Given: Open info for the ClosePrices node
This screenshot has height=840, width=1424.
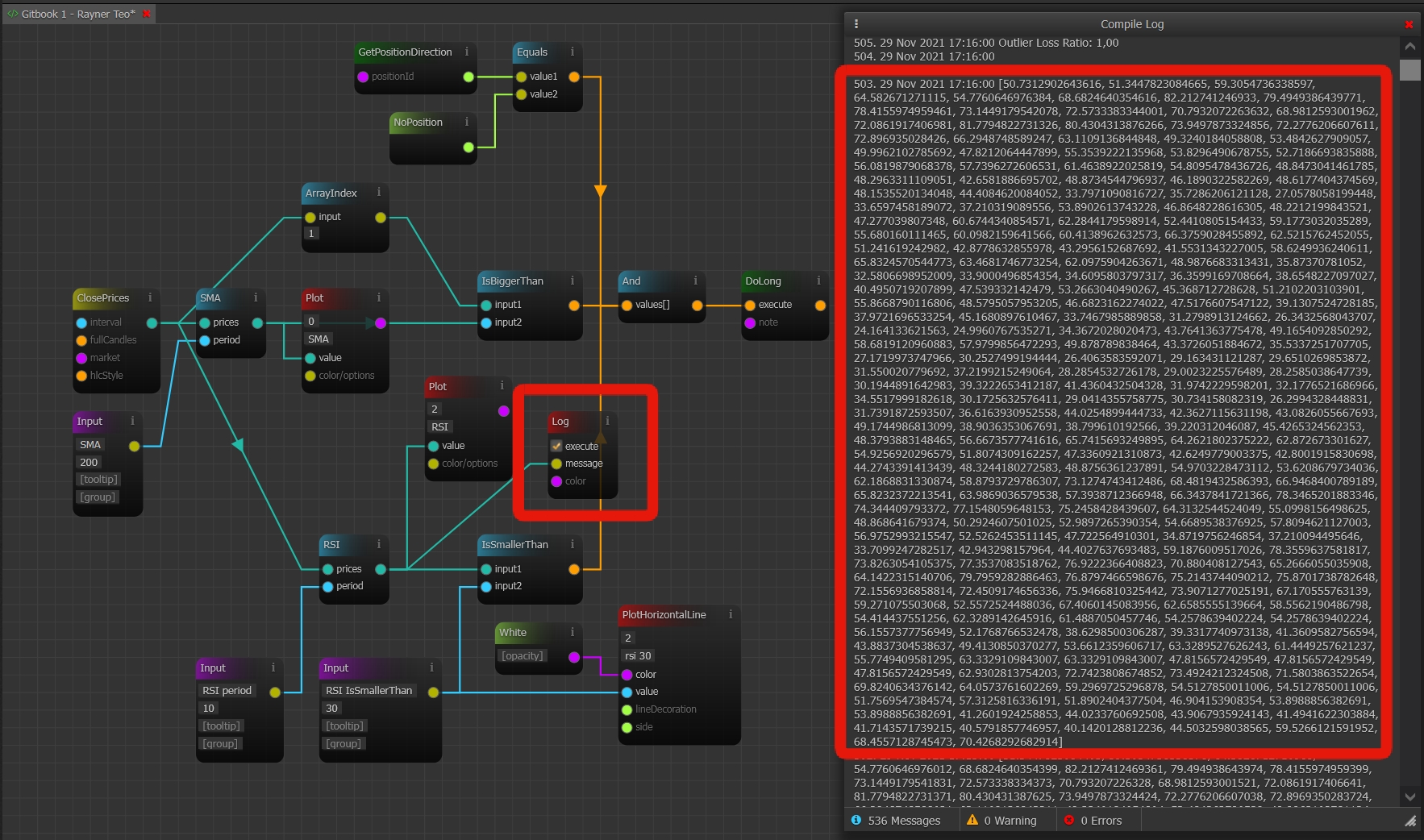Looking at the screenshot, I should (x=150, y=297).
